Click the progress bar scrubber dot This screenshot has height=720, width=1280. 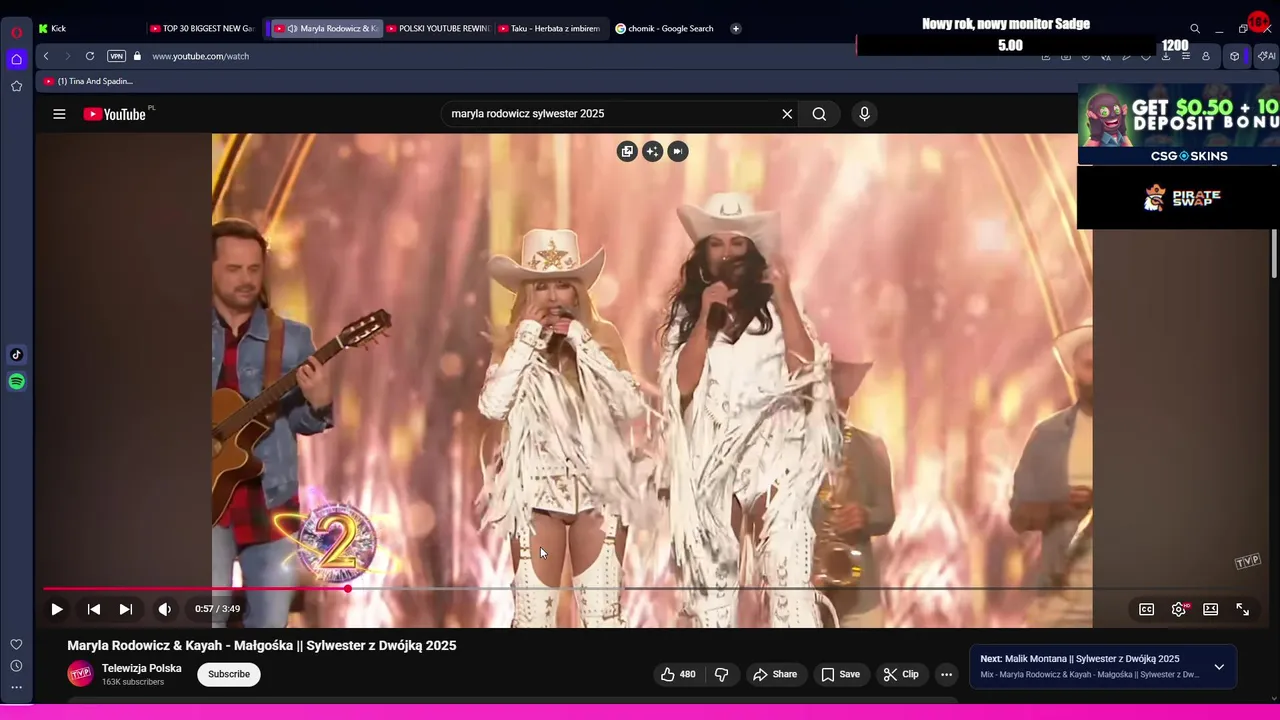348,589
